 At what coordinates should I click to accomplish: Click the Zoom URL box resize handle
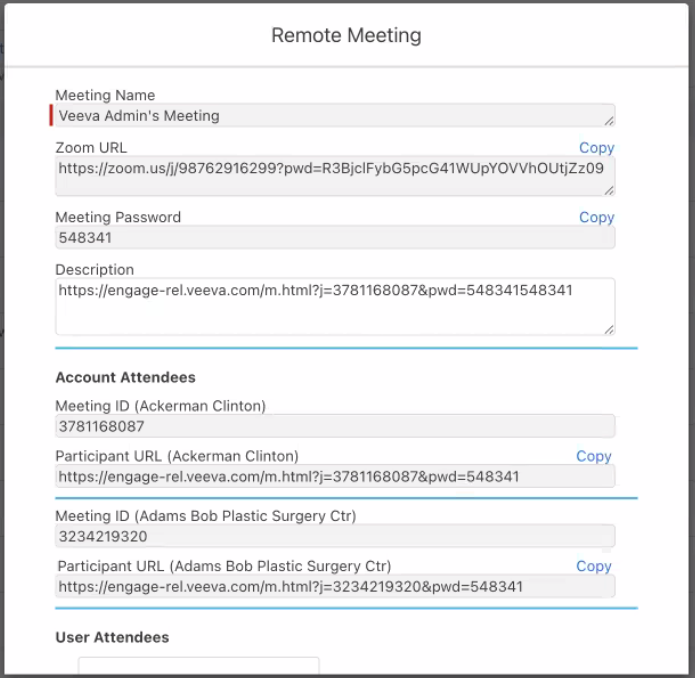[x=609, y=190]
